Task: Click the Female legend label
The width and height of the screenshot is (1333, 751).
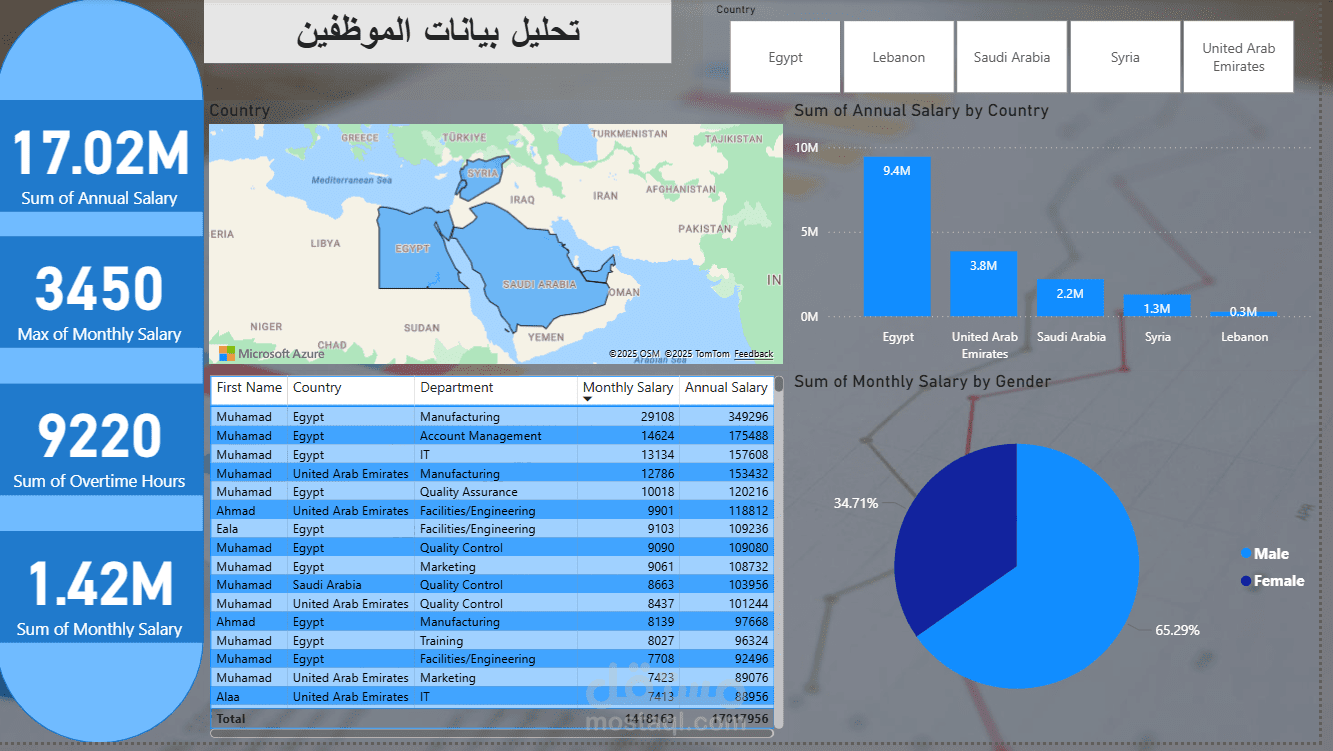Action: click(1279, 581)
